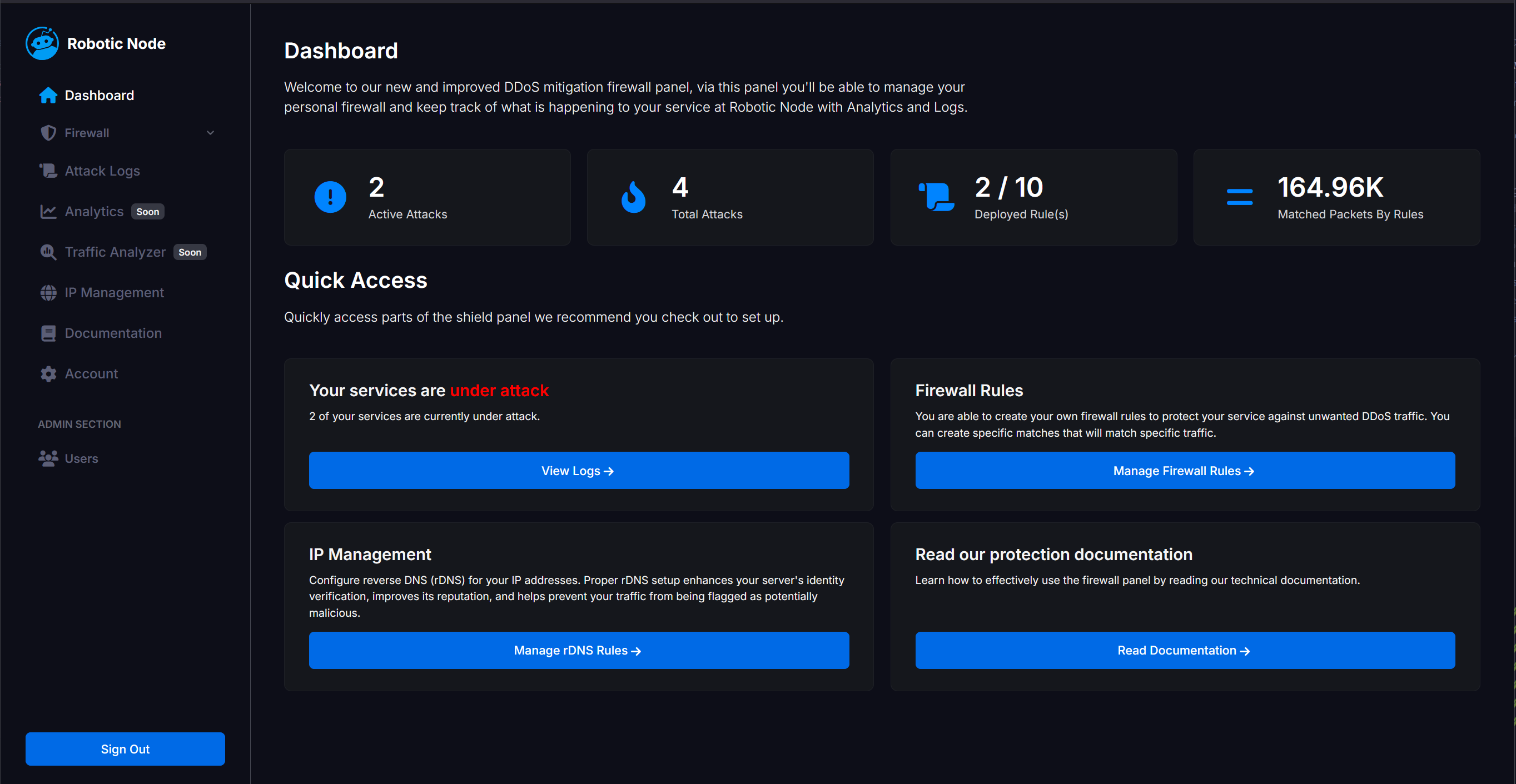The width and height of the screenshot is (1516, 784).
Task: Click the ADMIN SECTION heading
Action: tap(79, 424)
